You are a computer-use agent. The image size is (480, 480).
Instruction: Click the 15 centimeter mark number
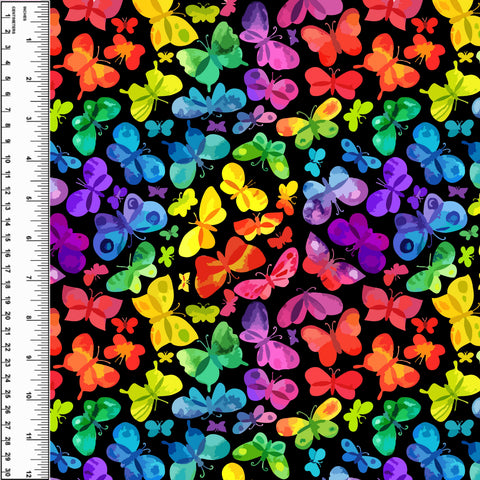click(x=7, y=238)
